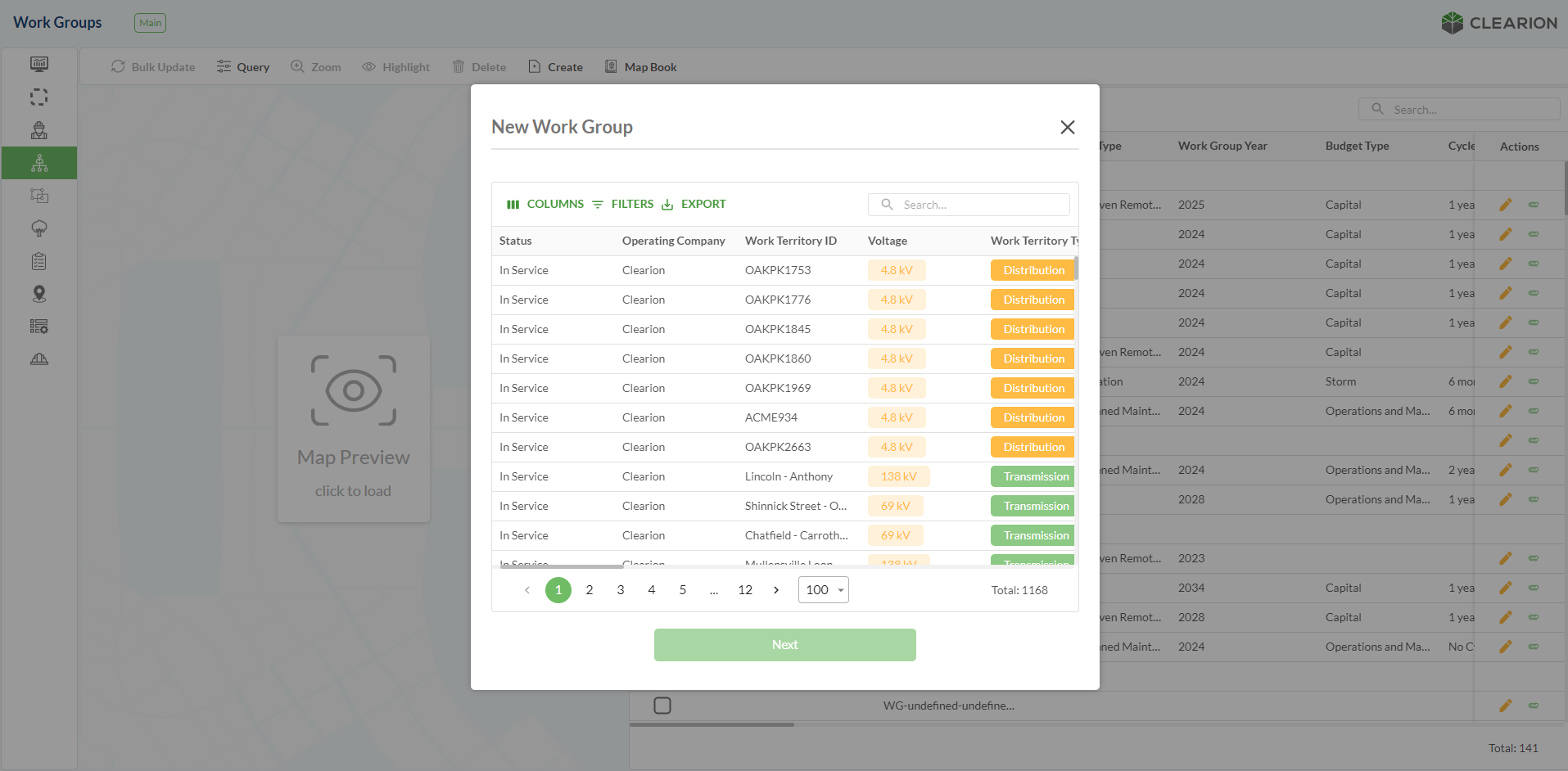Image resolution: width=1568 pixels, height=771 pixels.
Task: Open the FILTERS panel in the dialog
Action: [x=623, y=204]
